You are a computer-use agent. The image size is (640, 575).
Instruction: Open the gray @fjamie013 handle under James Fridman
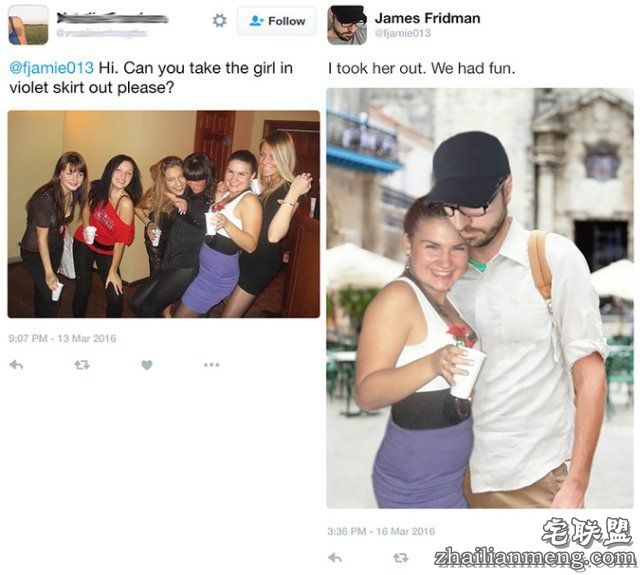tap(403, 33)
